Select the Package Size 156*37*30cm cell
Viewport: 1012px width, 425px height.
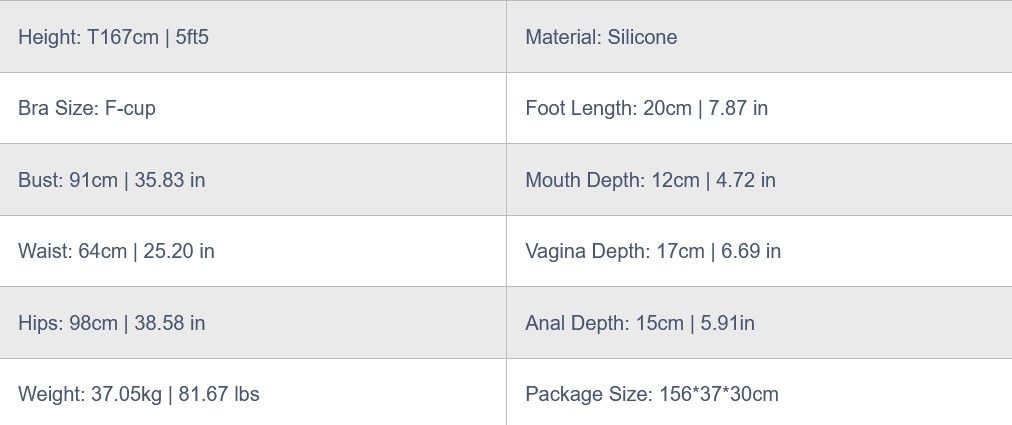[652, 394]
